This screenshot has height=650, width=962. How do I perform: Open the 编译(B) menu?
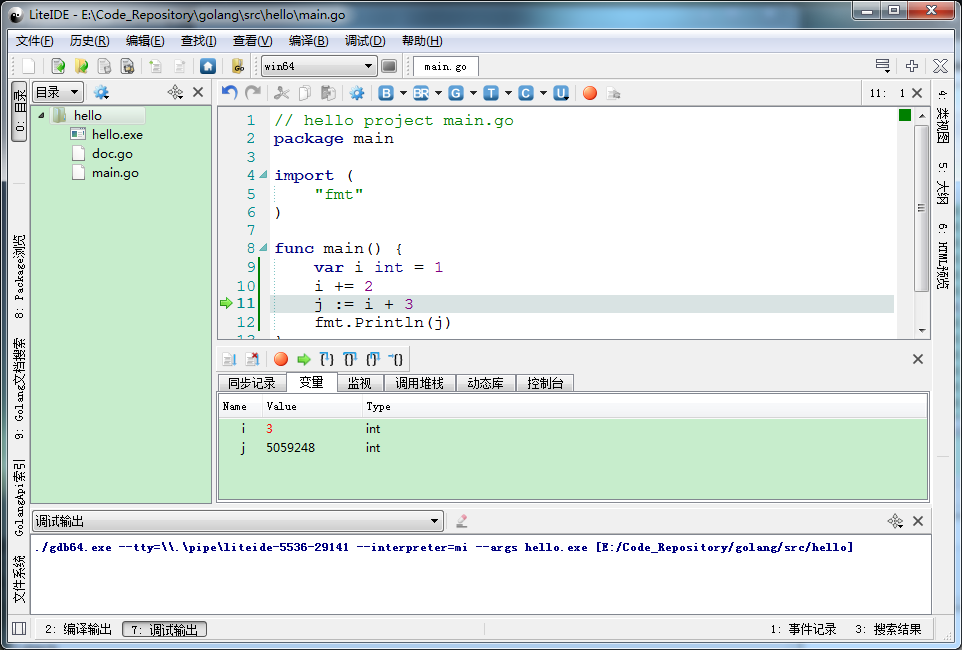(x=309, y=41)
